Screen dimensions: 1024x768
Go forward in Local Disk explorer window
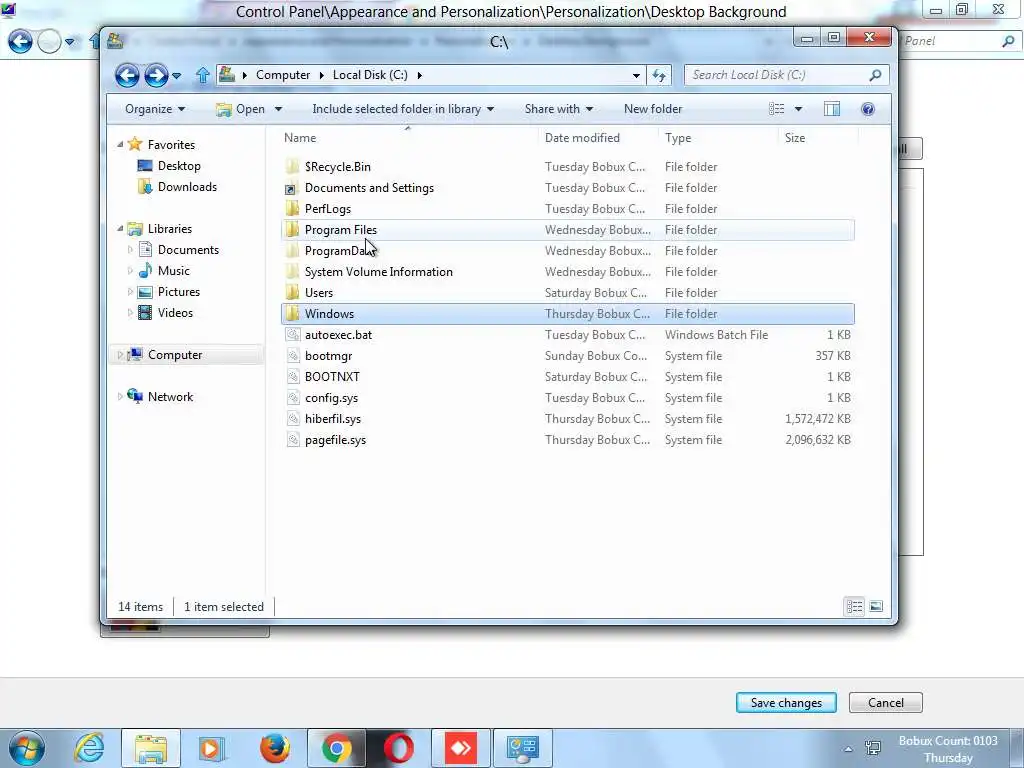[x=155, y=76]
